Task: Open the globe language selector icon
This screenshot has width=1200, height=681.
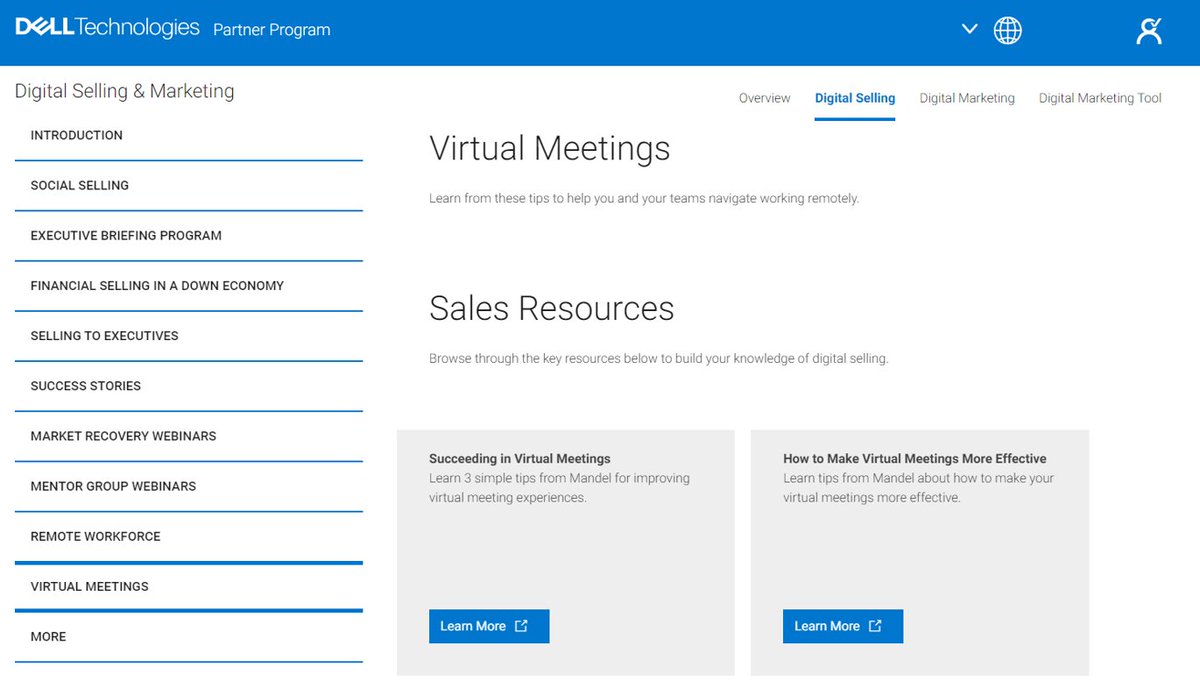Action: (1007, 30)
